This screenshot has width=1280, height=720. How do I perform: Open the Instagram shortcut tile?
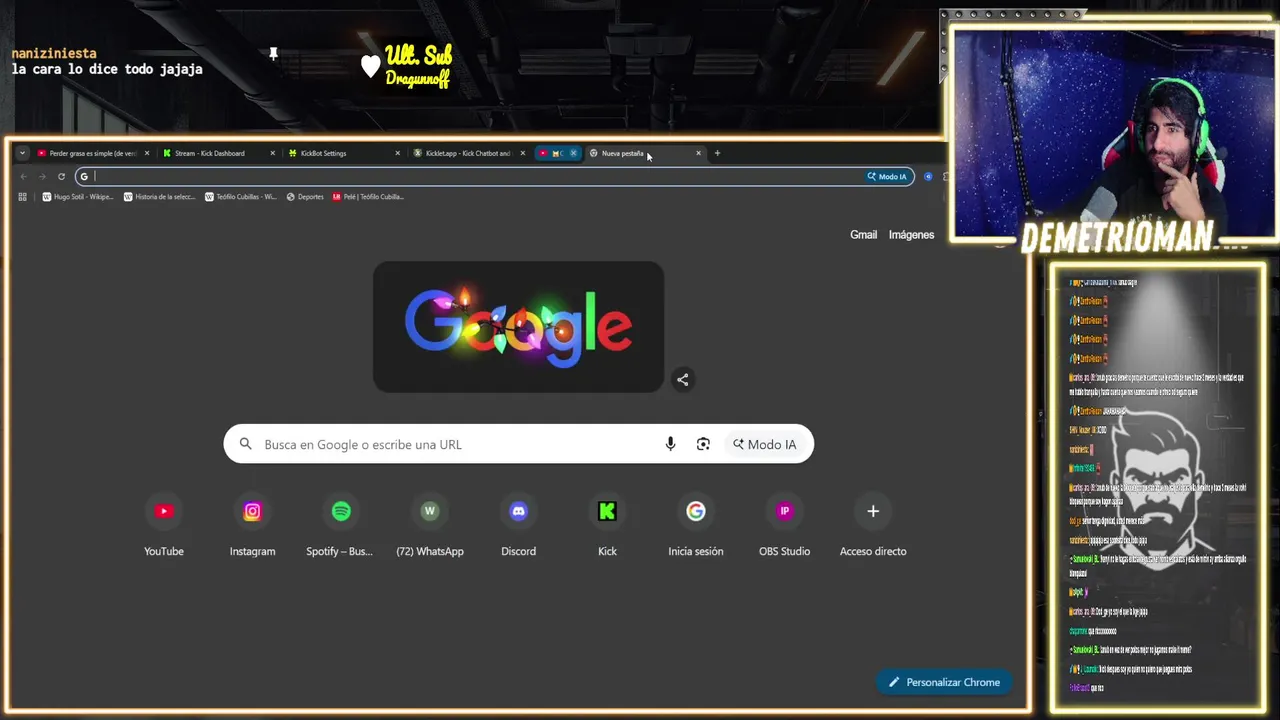pos(252,525)
